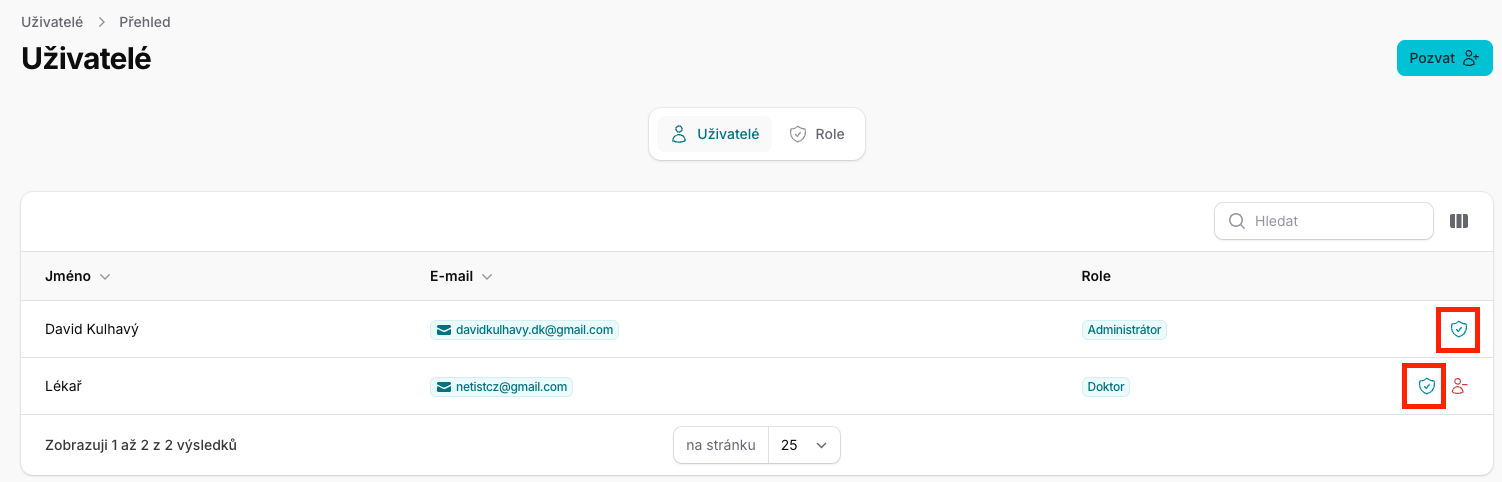Click the envelope icon beside netistcz@gmail.com
The height and width of the screenshot is (482, 1502).
pyautogui.click(x=443, y=387)
